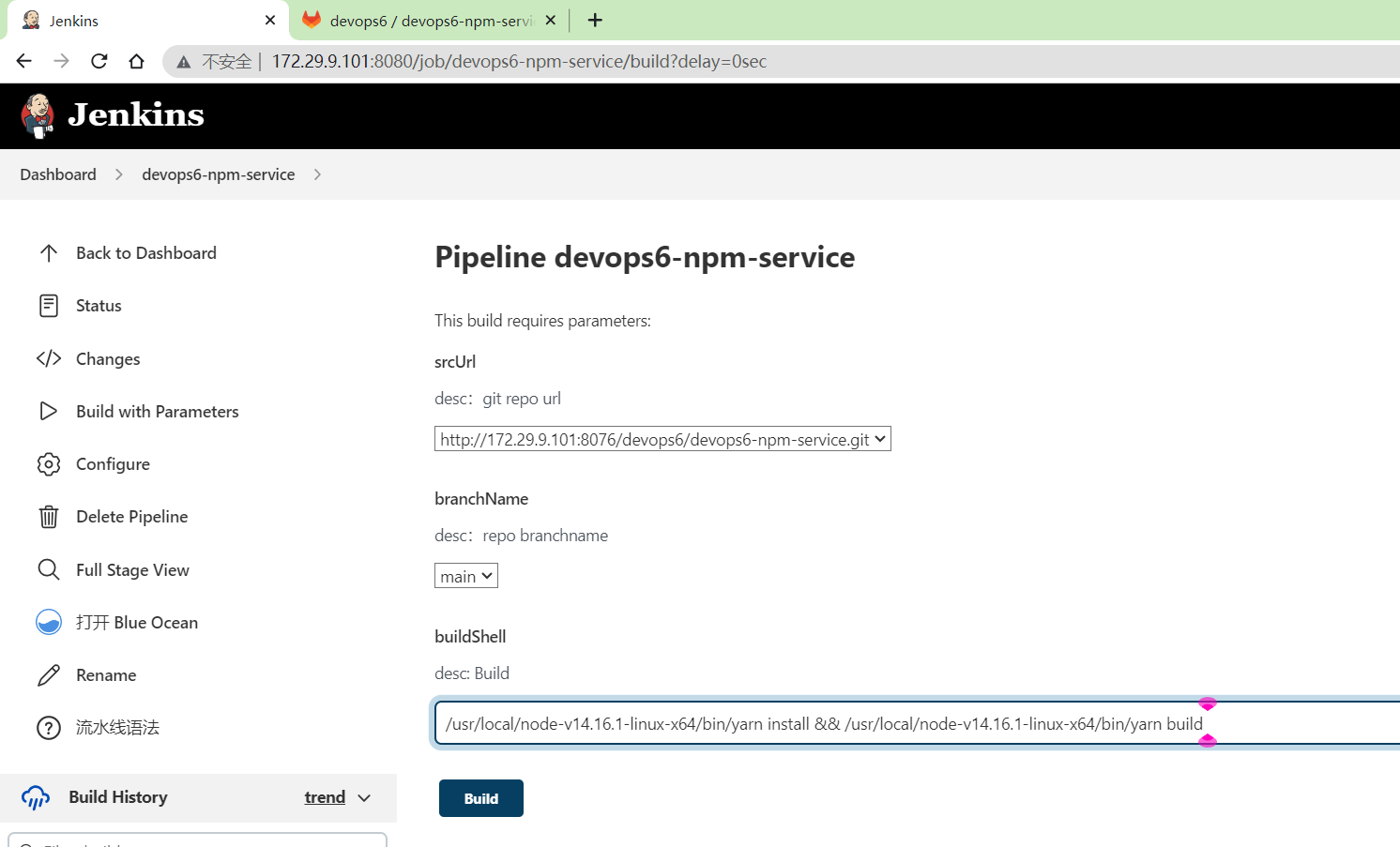1400x847 pixels.
Task: Click the Jenkins header title text
Action: (x=136, y=114)
